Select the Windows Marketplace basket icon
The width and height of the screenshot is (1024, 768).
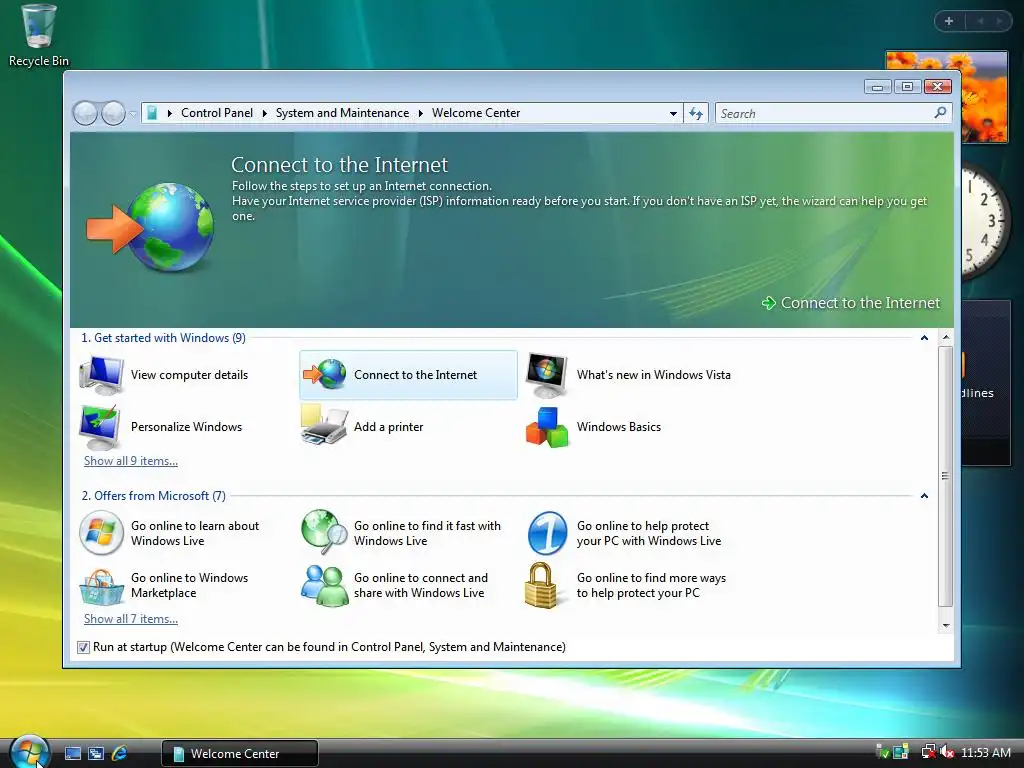[x=101, y=586]
